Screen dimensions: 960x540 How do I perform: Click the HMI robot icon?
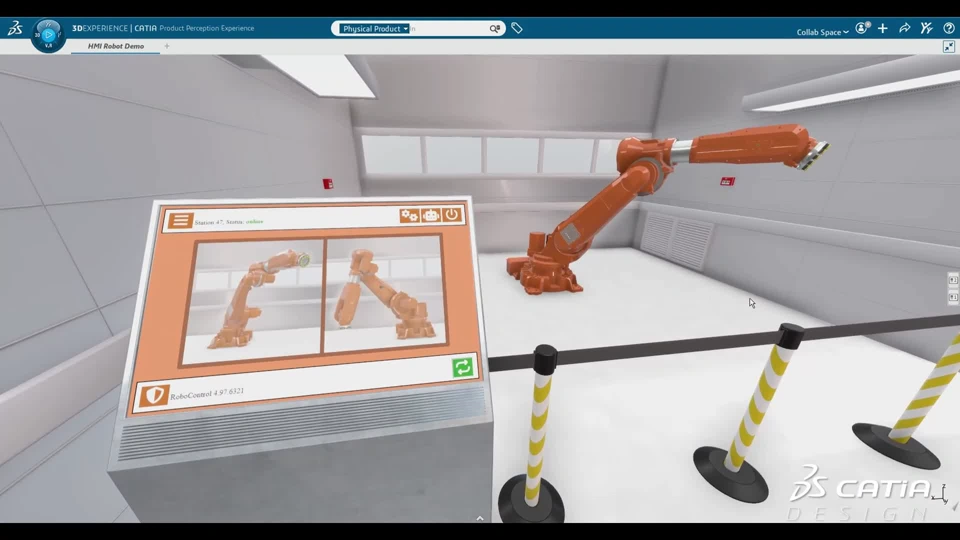pyautogui.click(x=431, y=216)
